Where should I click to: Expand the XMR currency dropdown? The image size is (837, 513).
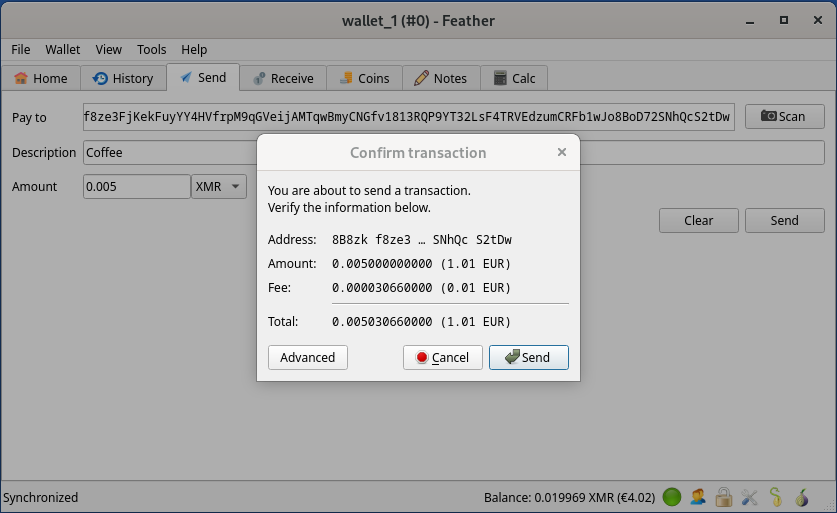219,187
